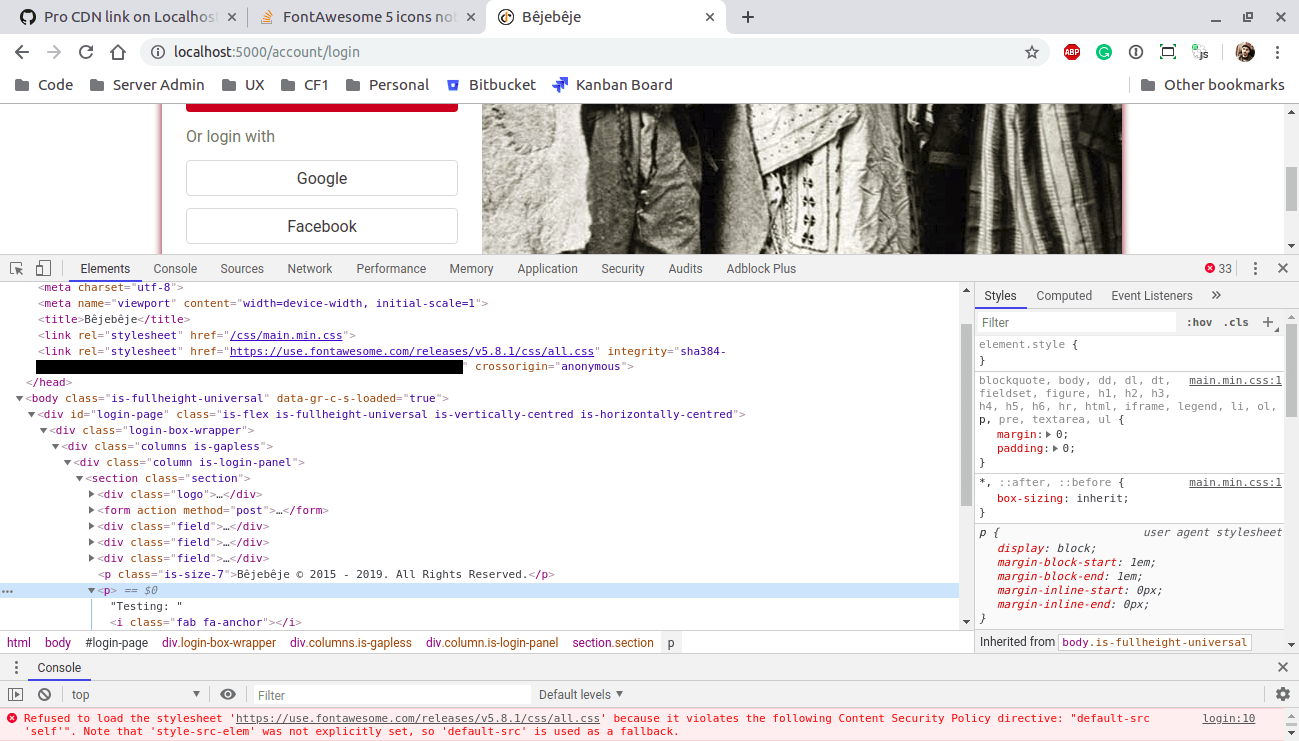This screenshot has height=741, width=1299.
Task: Toggle the device toolbar
Action: pos(41,268)
